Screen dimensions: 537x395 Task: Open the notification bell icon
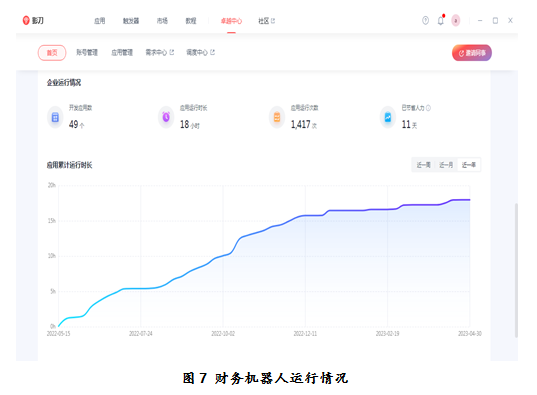click(x=441, y=21)
